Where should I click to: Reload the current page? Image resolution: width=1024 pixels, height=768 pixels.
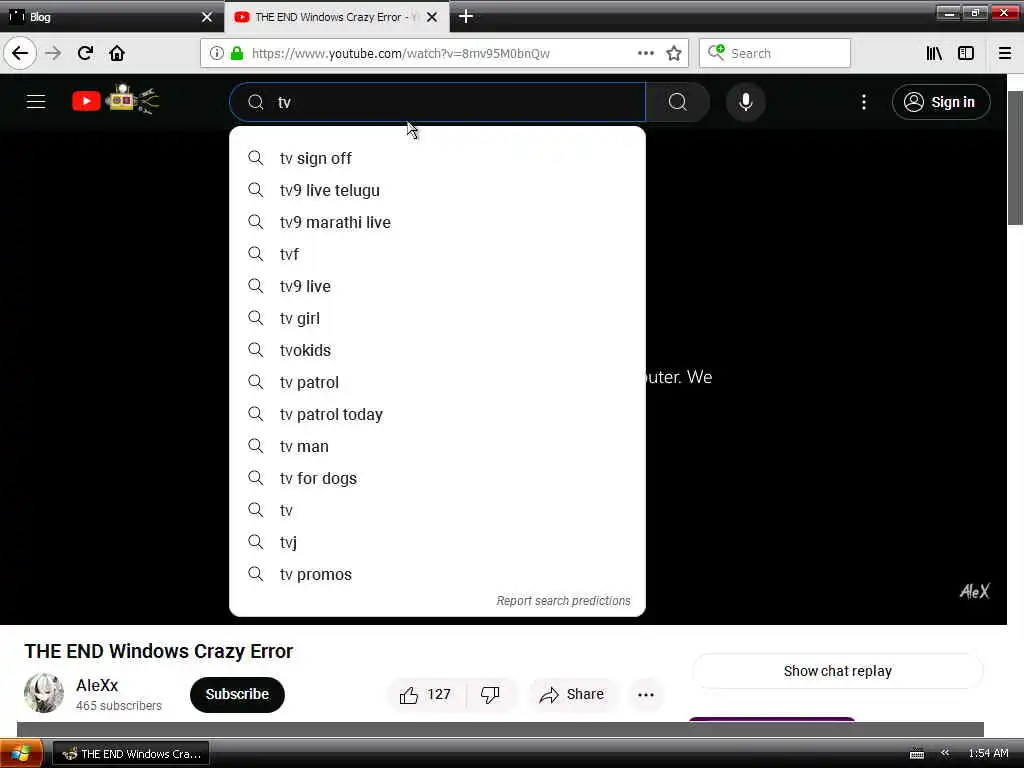[85, 53]
